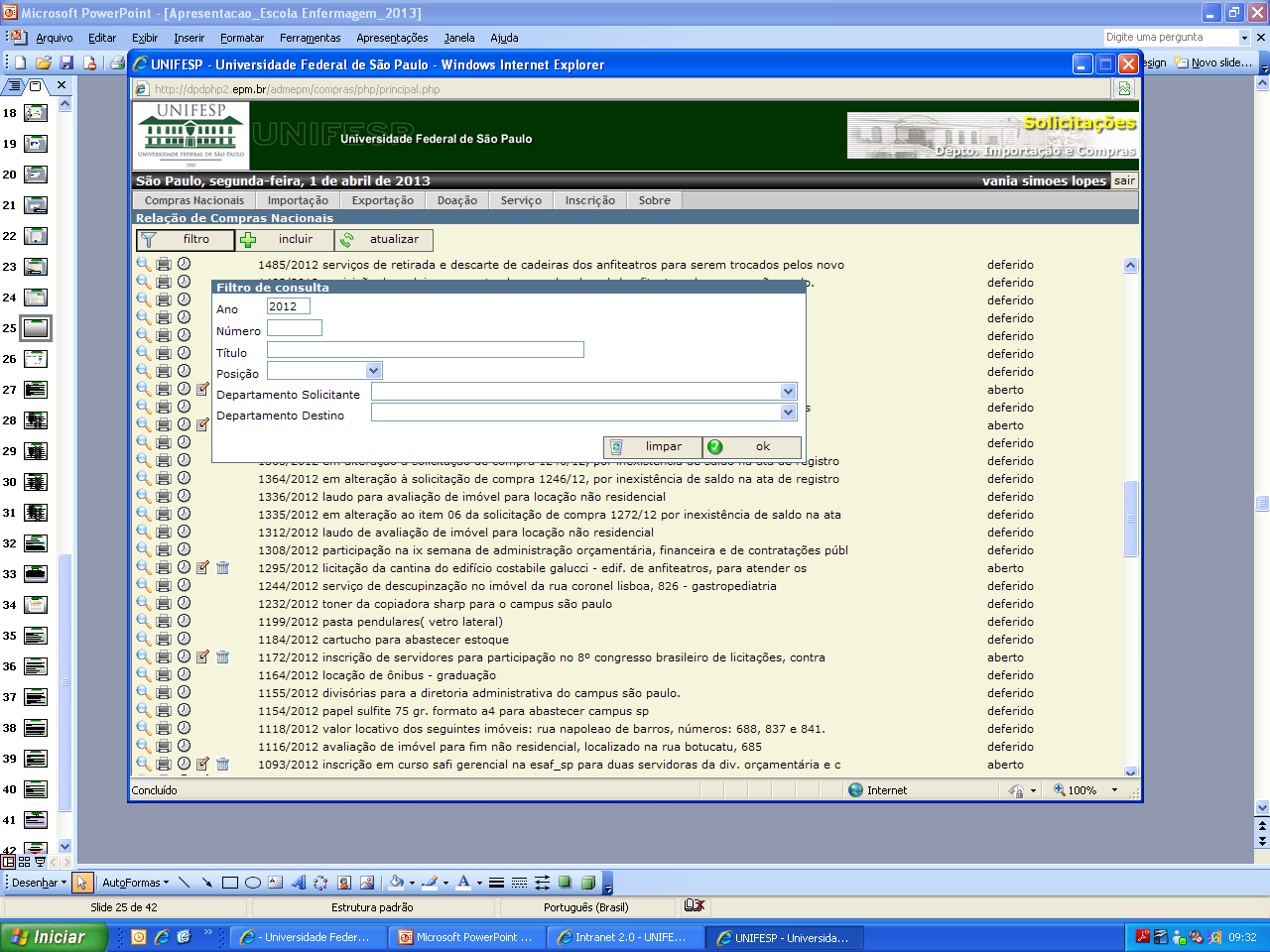Image resolution: width=1270 pixels, height=952 pixels.
Task: View details magnifier for row 1485/2012
Action: click(144, 265)
